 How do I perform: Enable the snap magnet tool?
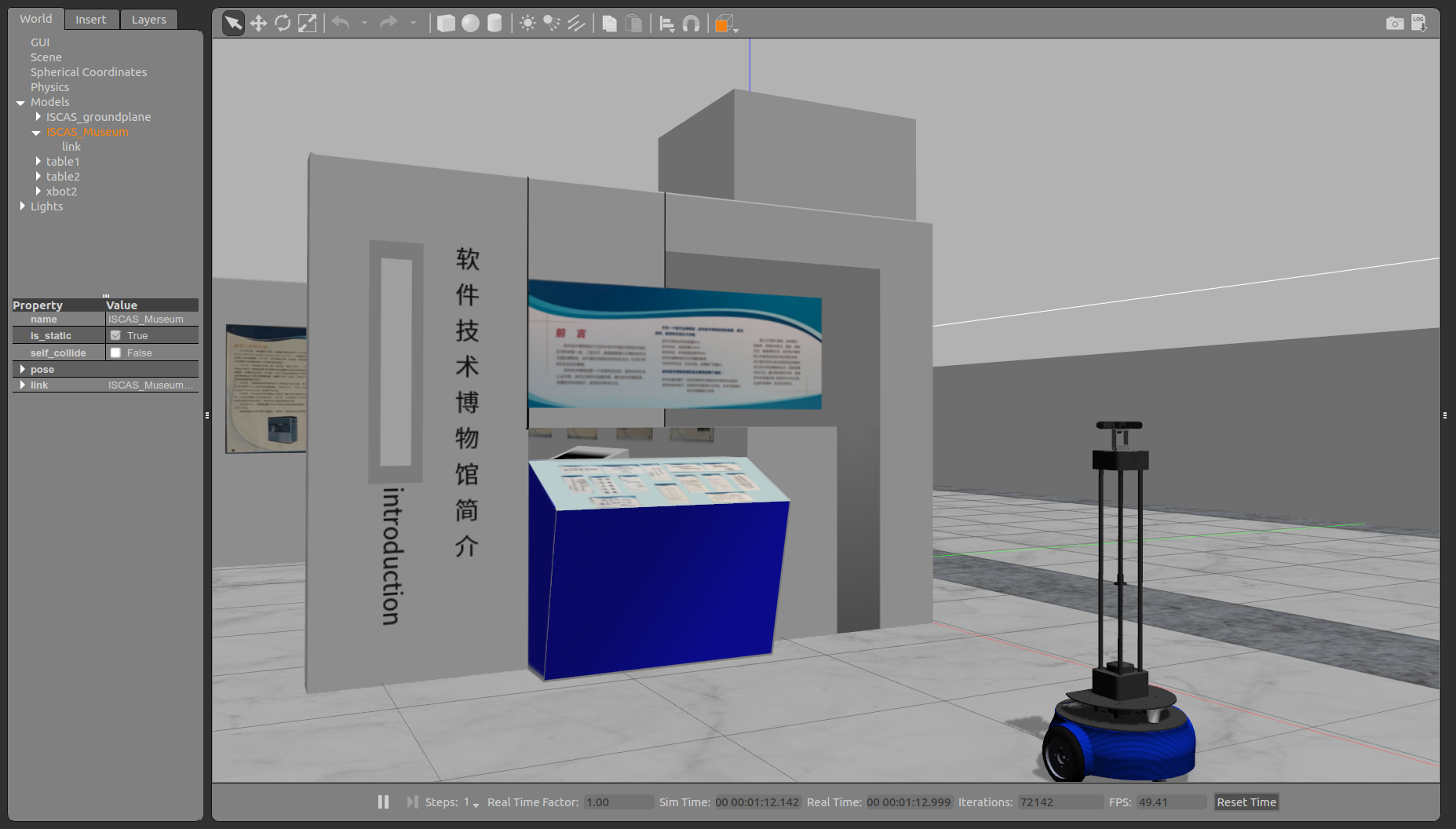(691, 24)
